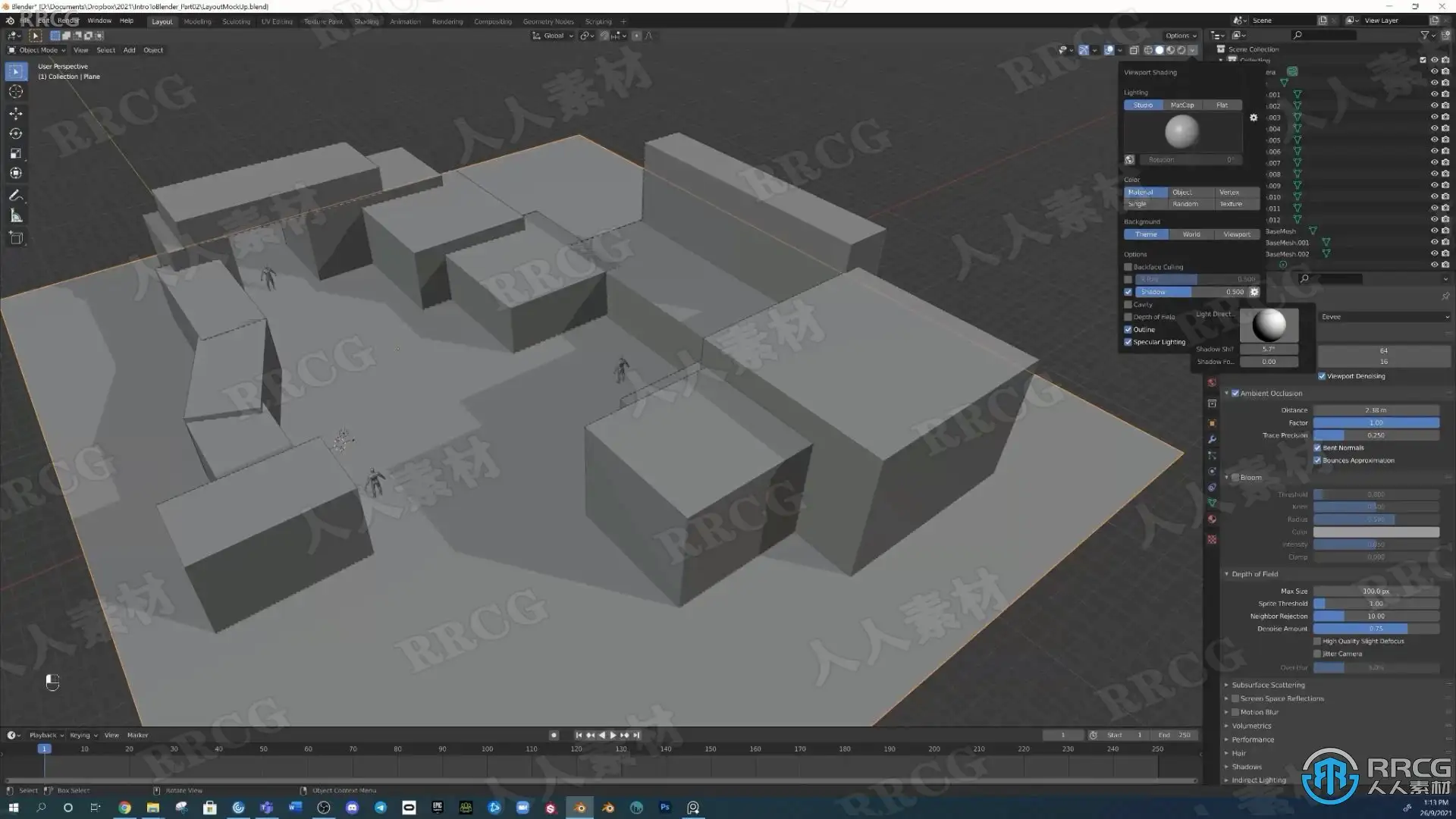
Task: Switch to the Modeling workspace tab
Action: [197, 21]
